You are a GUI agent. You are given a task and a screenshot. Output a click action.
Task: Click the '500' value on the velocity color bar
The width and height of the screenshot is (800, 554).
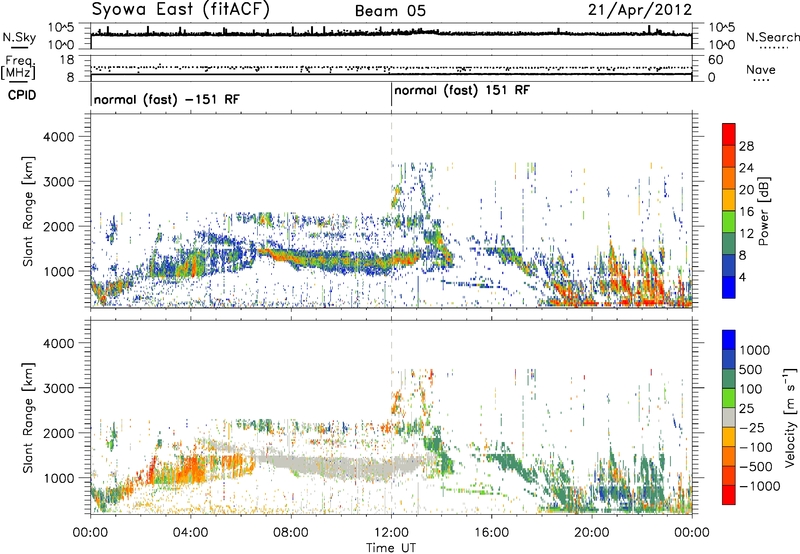click(751, 370)
